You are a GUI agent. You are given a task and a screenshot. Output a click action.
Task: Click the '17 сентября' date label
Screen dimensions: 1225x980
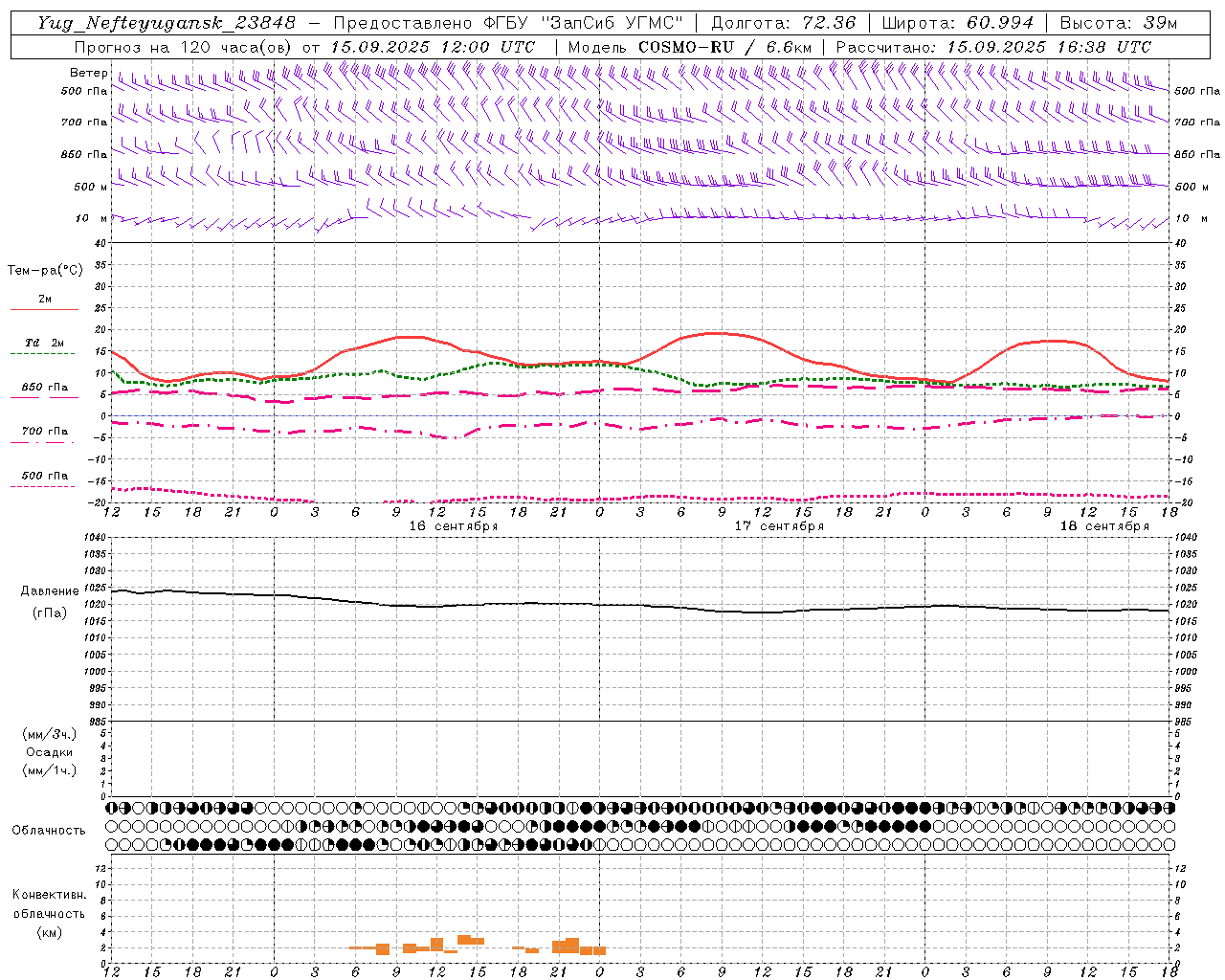coord(778,526)
